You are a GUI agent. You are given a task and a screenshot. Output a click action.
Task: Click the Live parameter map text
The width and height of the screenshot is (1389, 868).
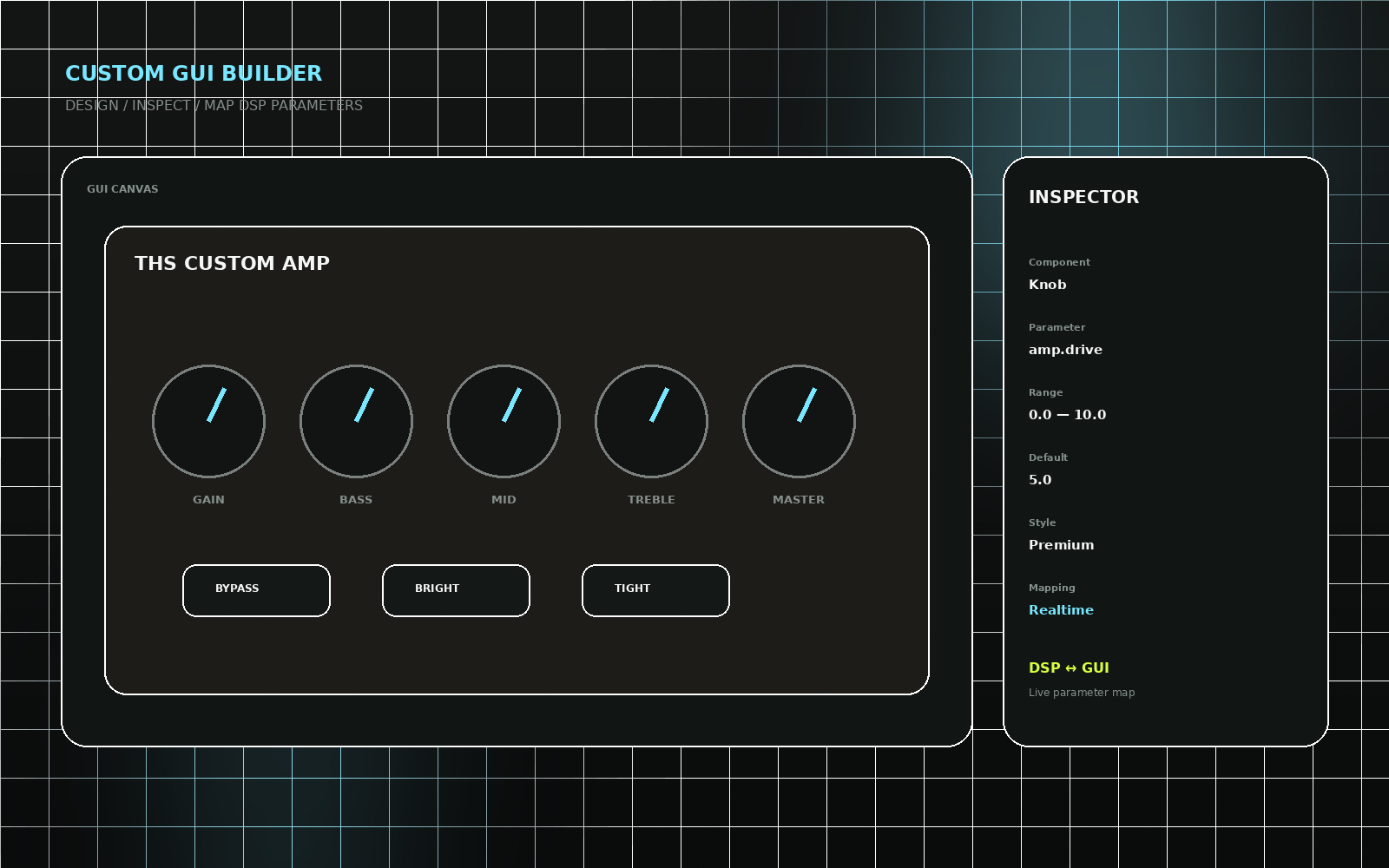pos(1082,693)
